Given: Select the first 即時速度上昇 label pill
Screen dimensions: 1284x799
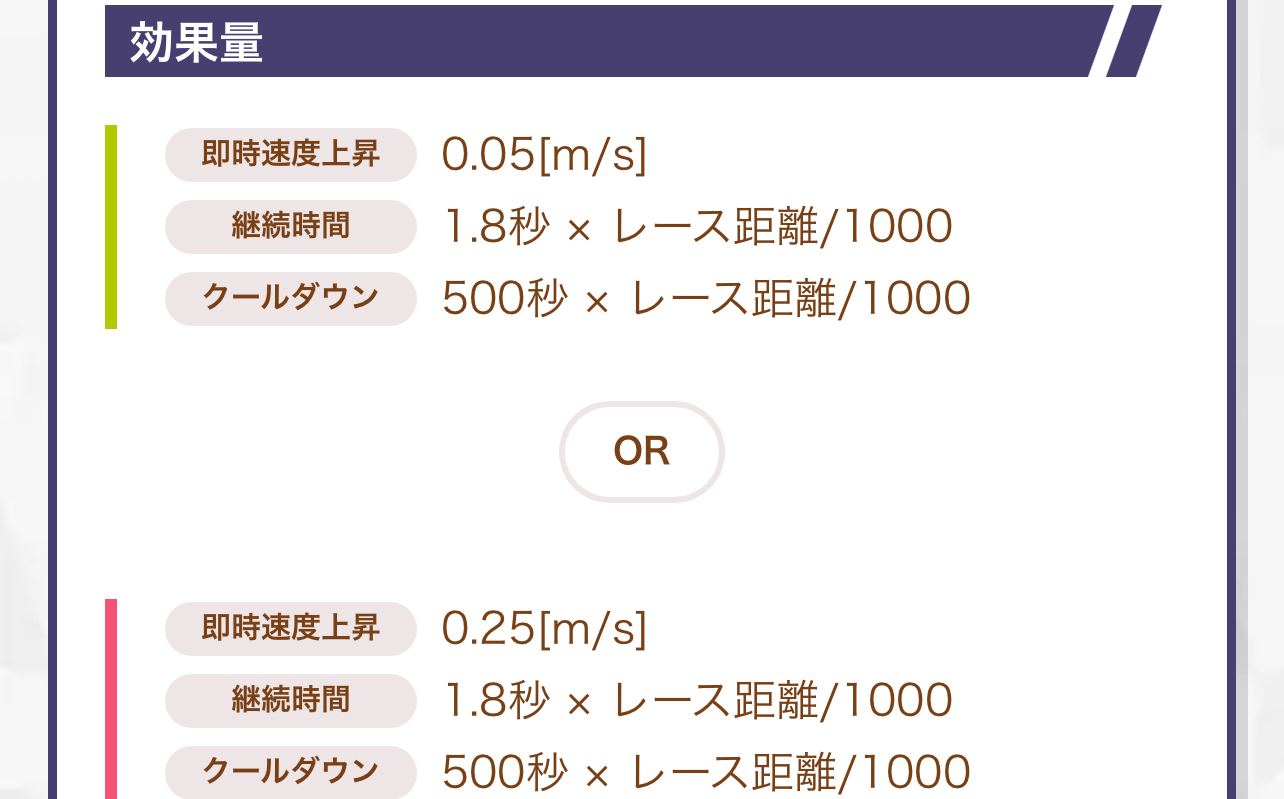Looking at the screenshot, I should 290,155.
